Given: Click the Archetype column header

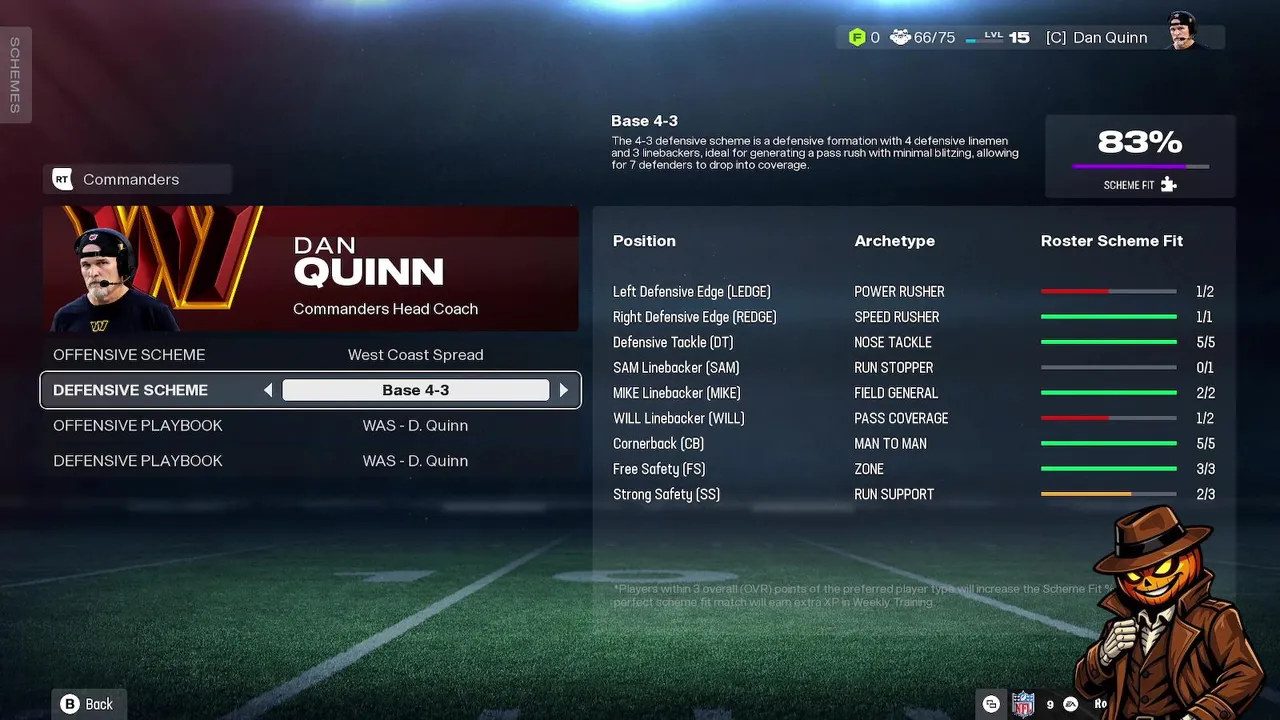Looking at the screenshot, I should 895,241.
